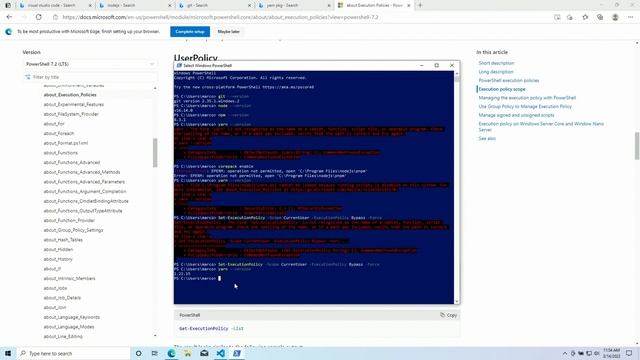Switch to 'visual studio code - Search' tab
Screen dimensions: 640x360
pyautogui.click(x=51, y=5)
